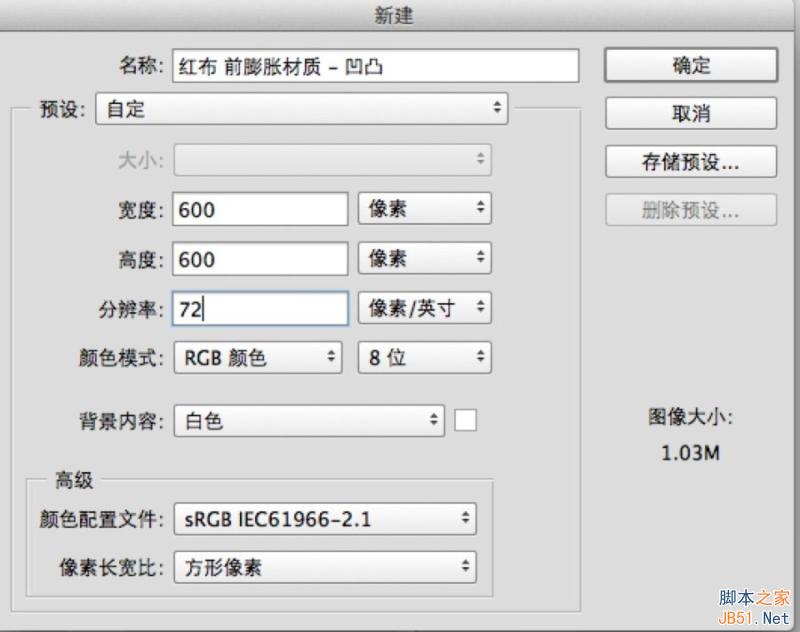Click the 1.03M image size text
This screenshot has height=632, width=800.
coord(690,452)
